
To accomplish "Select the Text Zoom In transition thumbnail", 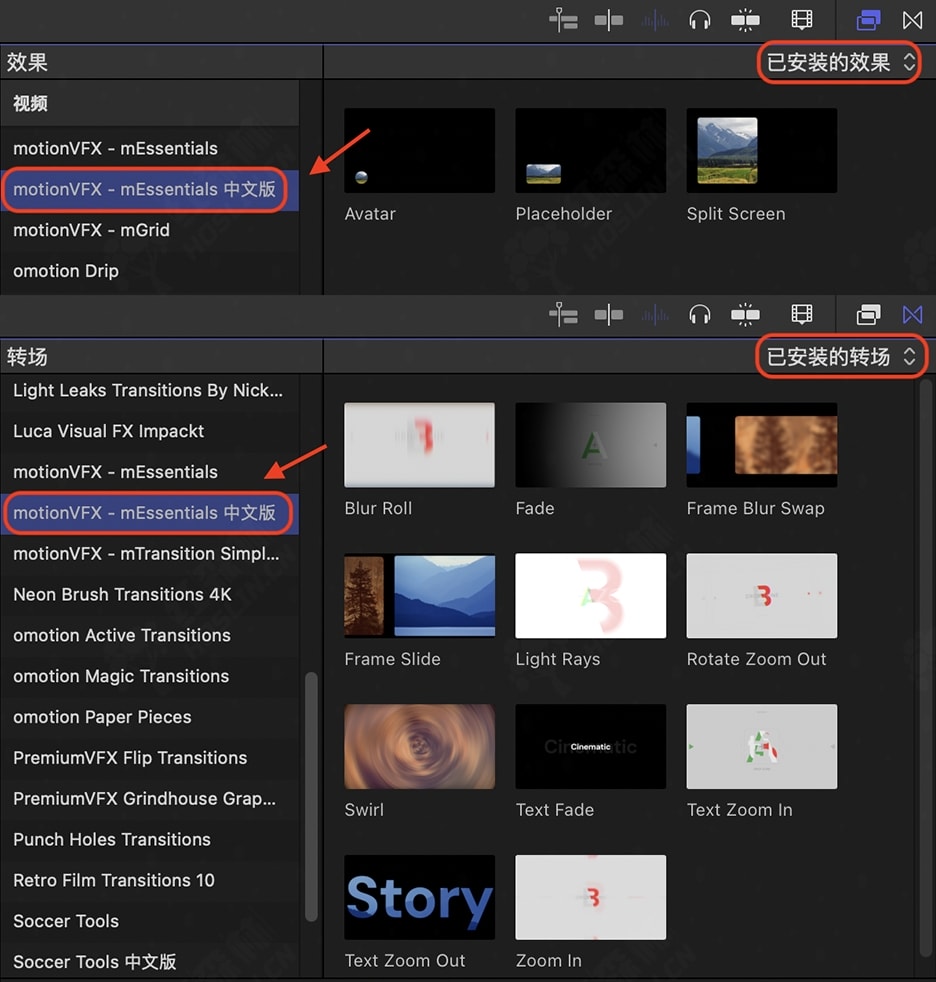I will 762,747.
